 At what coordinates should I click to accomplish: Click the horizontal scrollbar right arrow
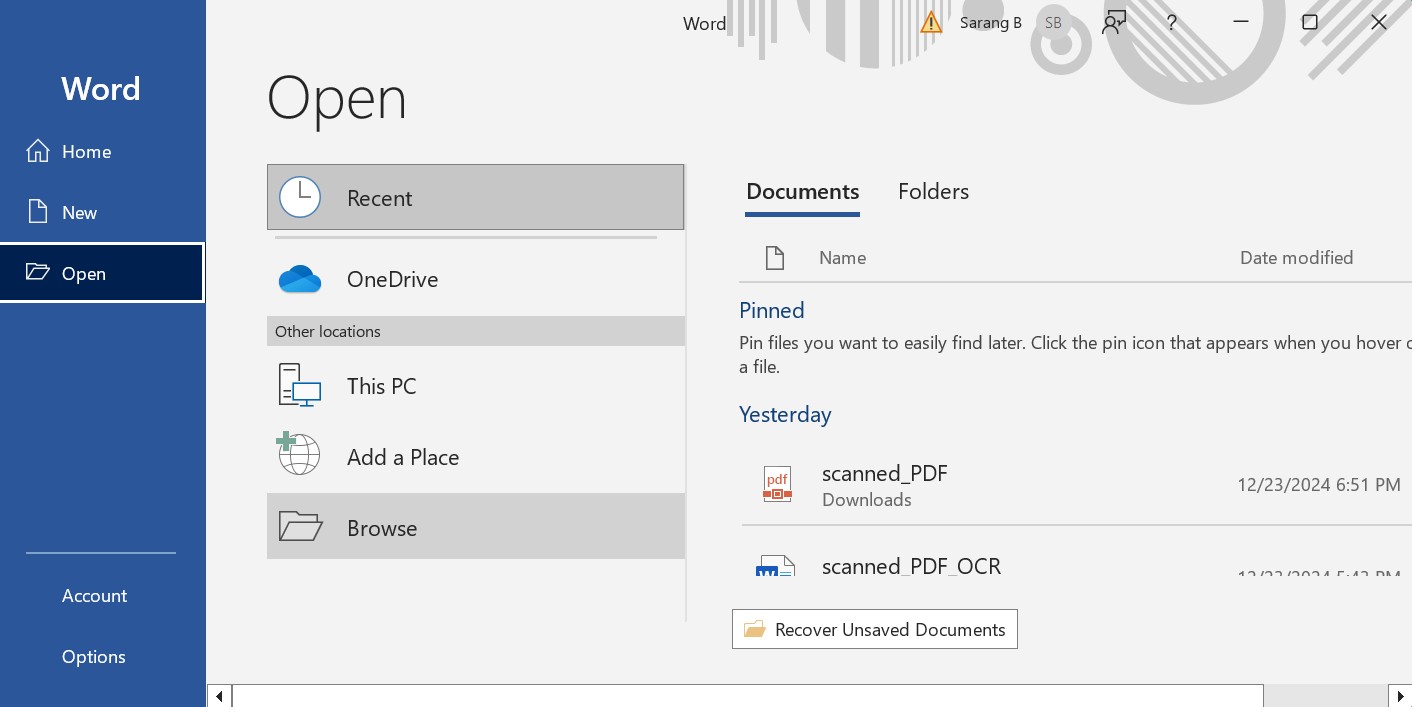(x=1400, y=696)
